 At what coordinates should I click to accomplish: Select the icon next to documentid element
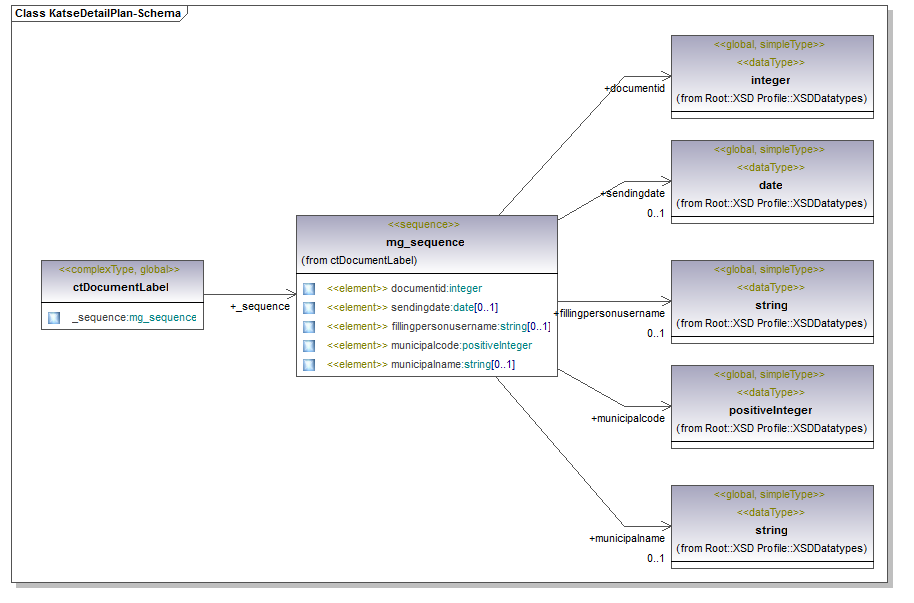(x=309, y=289)
